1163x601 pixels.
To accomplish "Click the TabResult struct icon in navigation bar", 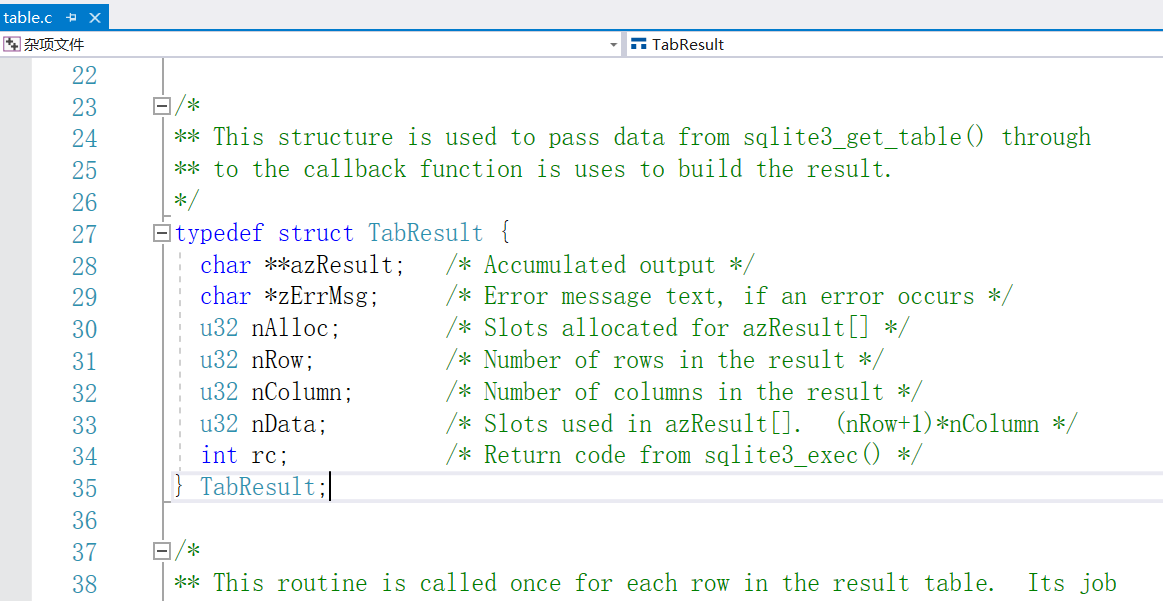I will [638, 45].
